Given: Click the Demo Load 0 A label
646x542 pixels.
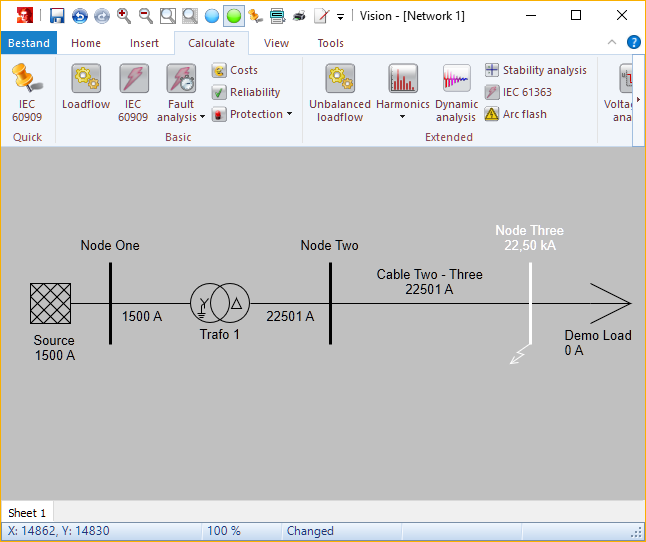Looking at the screenshot, I should tap(597, 343).
